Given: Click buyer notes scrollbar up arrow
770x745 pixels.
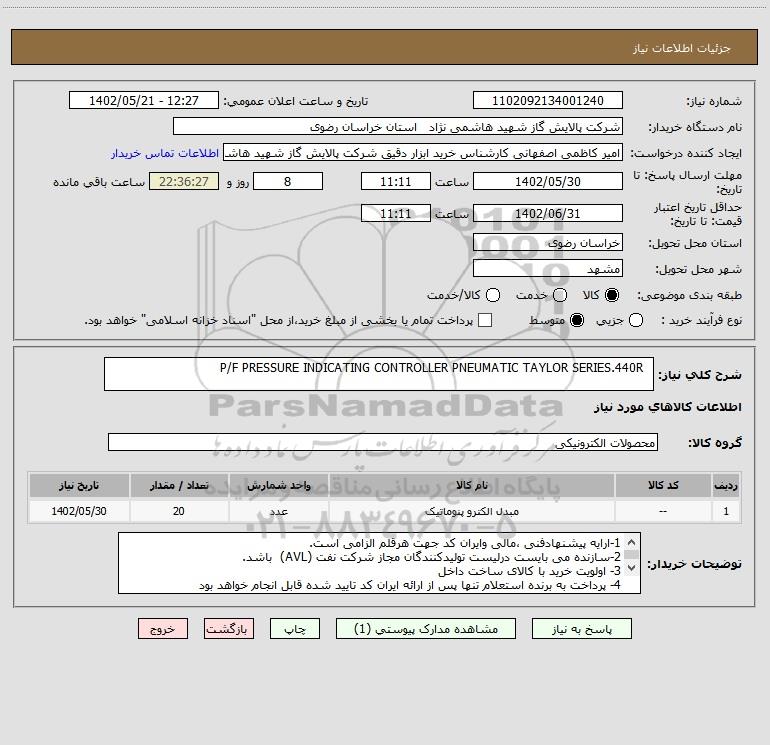Looking at the screenshot, I should pyautogui.click(x=632, y=543).
